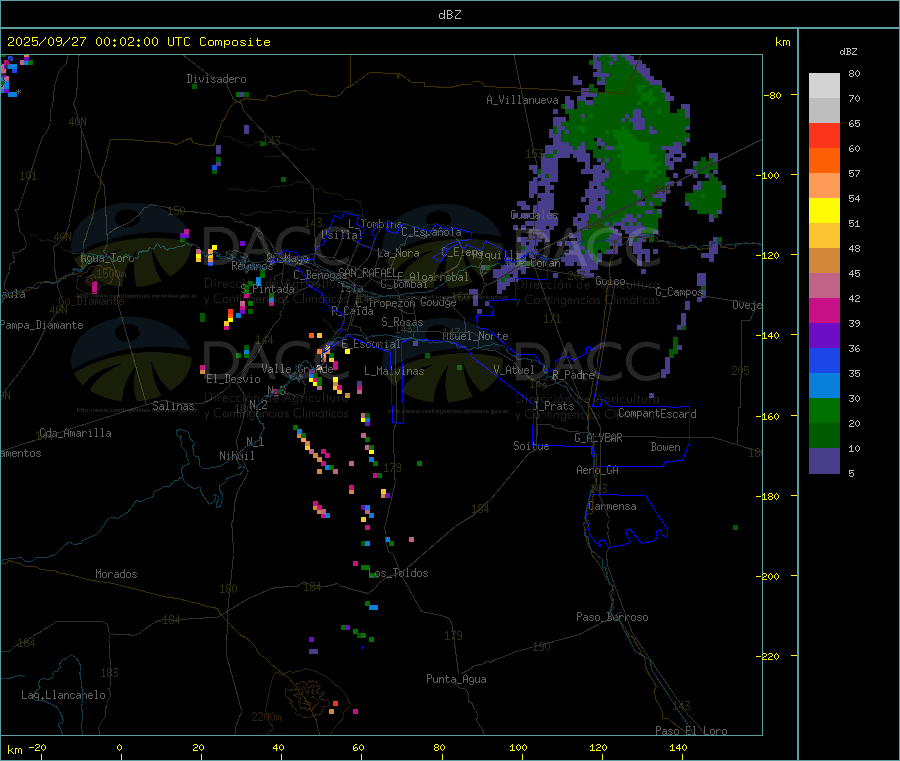Select the slate purple 5-10 dBZ legend swatch
This screenshot has height=761, width=900.
tap(824, 461)
